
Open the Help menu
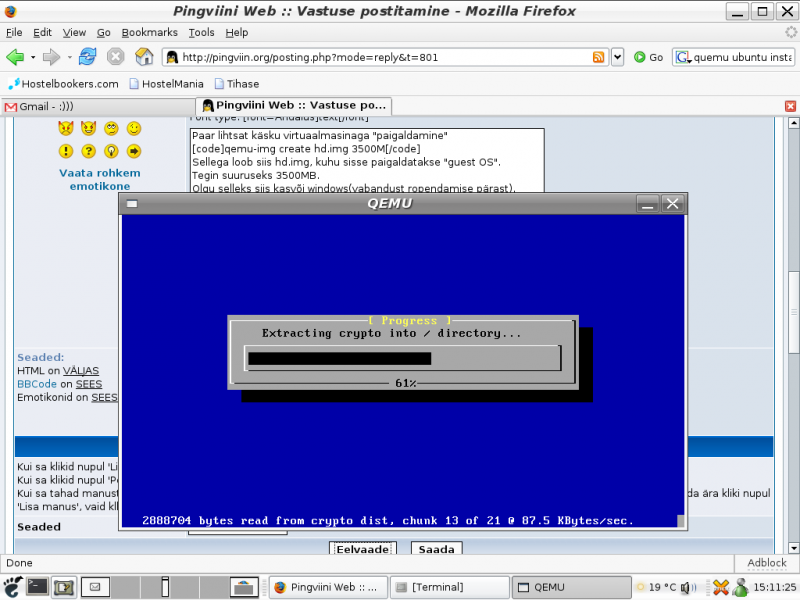(237, 33)
